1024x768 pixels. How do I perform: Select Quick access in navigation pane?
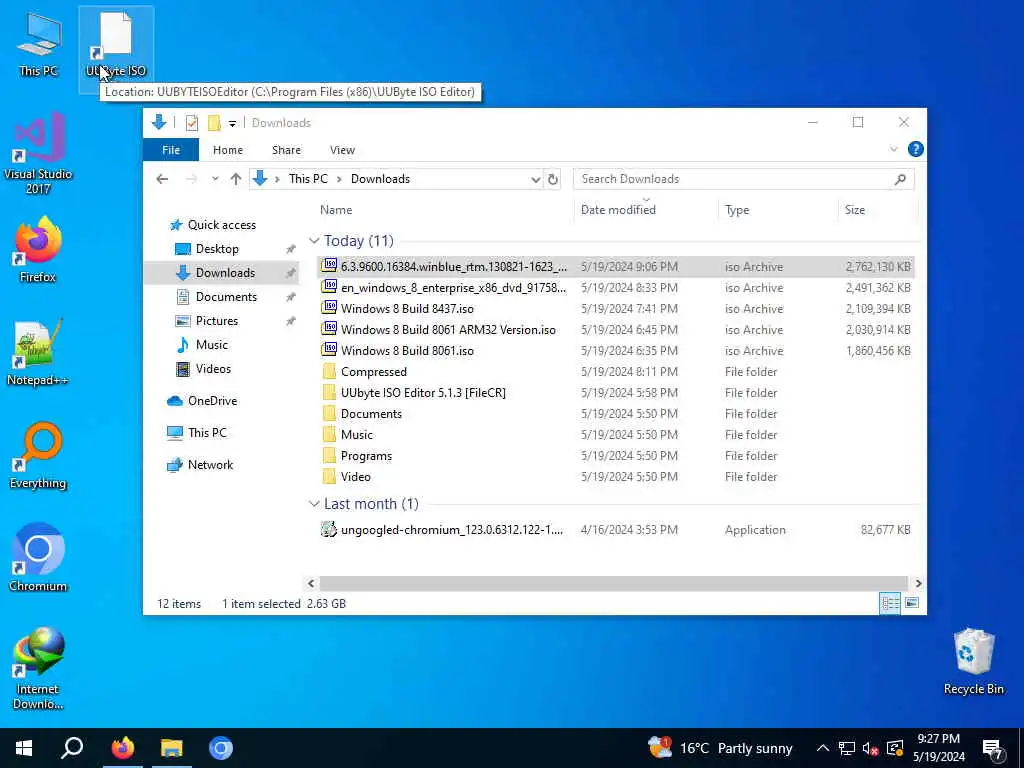click(x=221, y=225)
